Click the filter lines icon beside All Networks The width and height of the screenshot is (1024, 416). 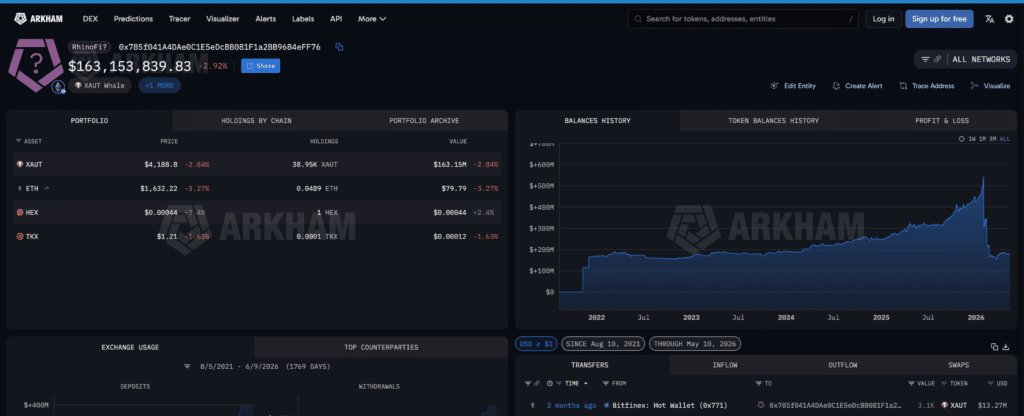click(925, 59)
